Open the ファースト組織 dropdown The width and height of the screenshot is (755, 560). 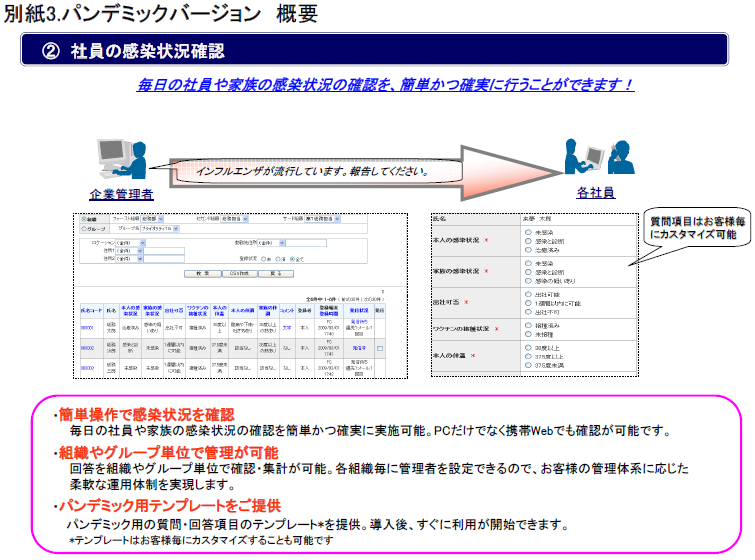152,219
